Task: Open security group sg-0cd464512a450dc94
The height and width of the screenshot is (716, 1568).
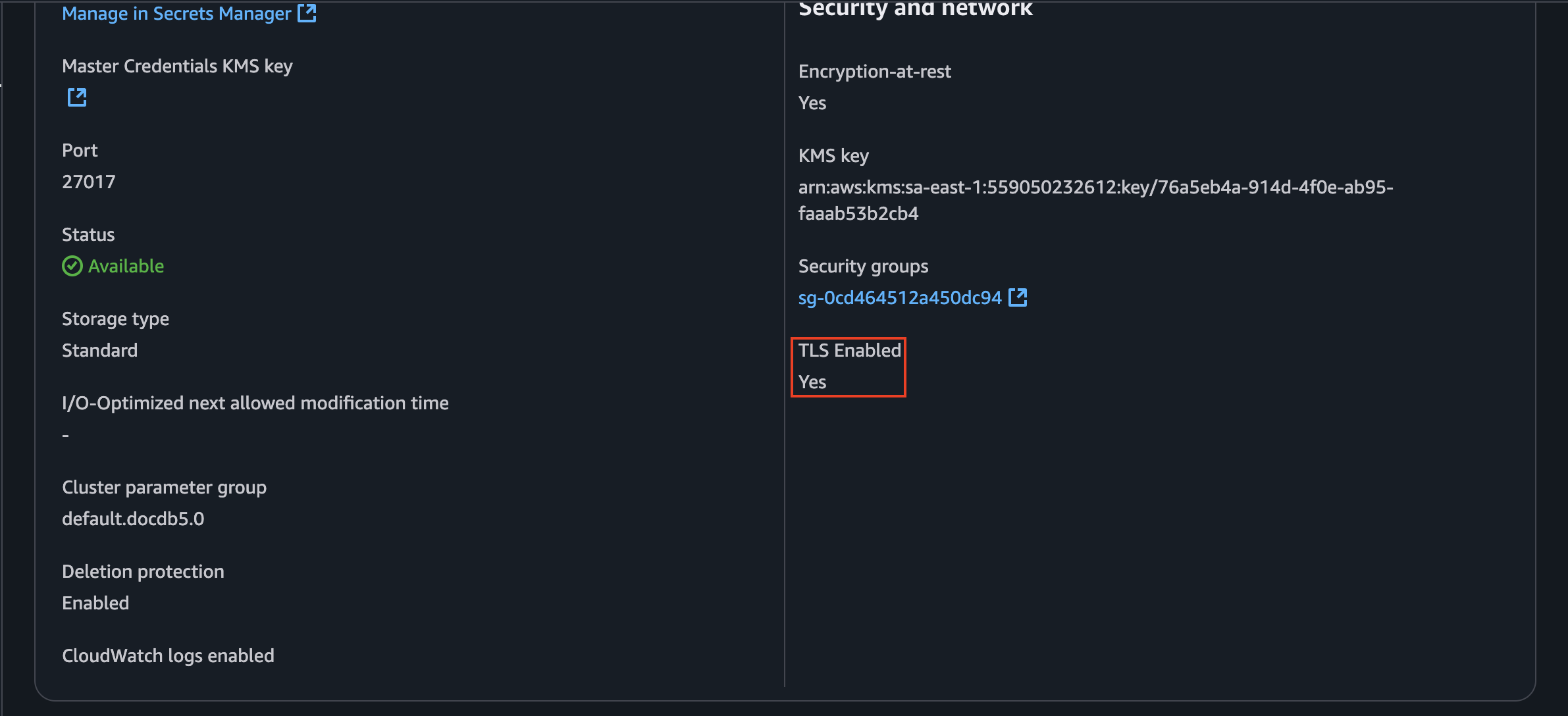Action: (898, 297)
